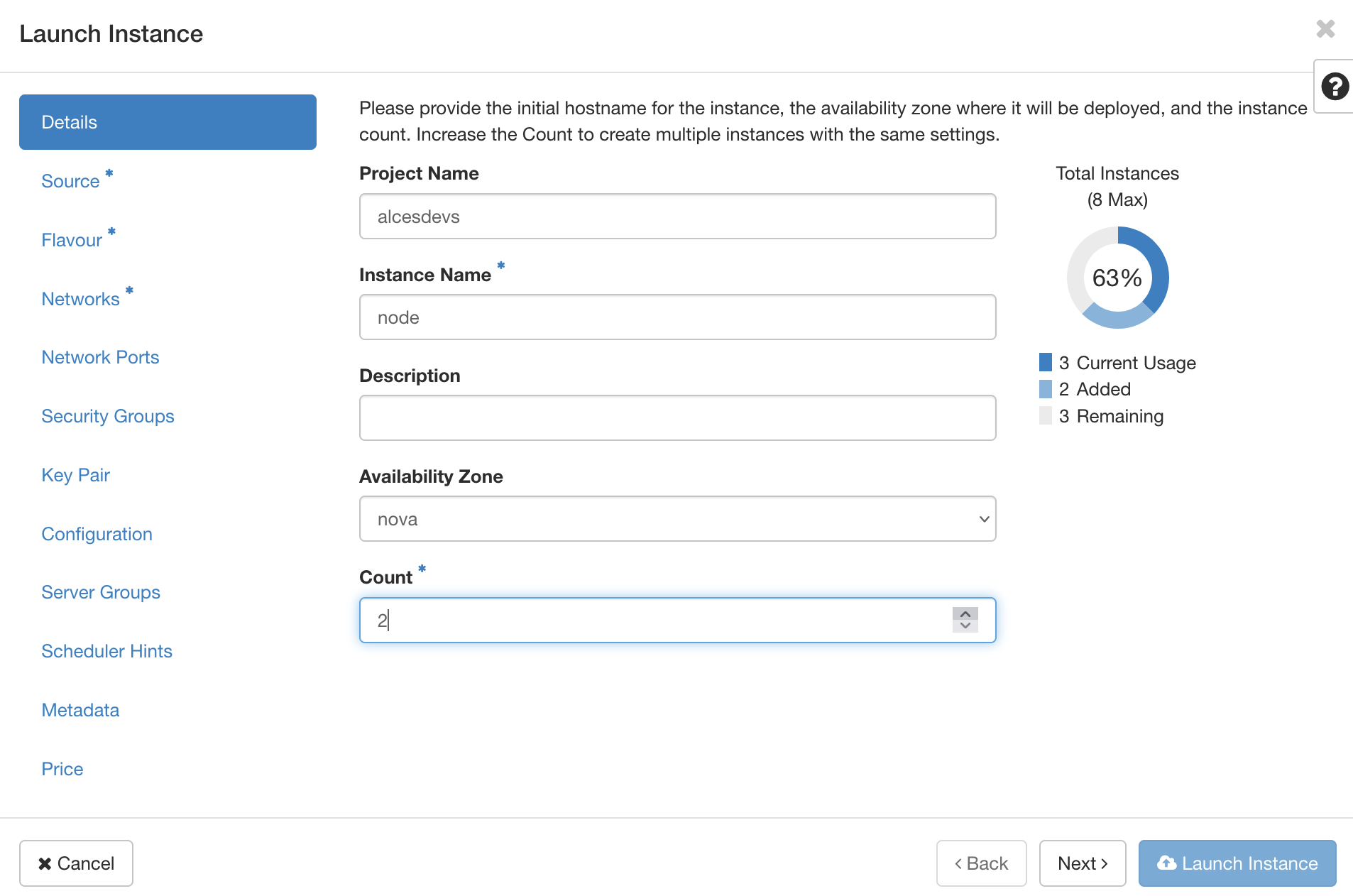
Task: Click the up arrow of the Count spinner
Action: [964, 612]
